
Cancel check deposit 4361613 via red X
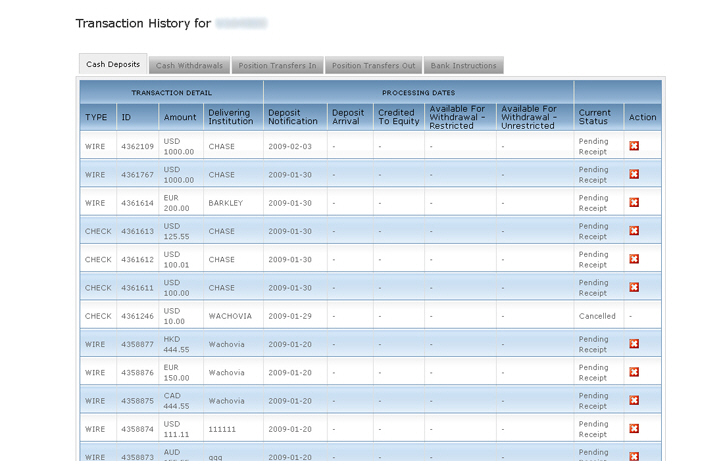pyautogui.click(x=634, y=231)
